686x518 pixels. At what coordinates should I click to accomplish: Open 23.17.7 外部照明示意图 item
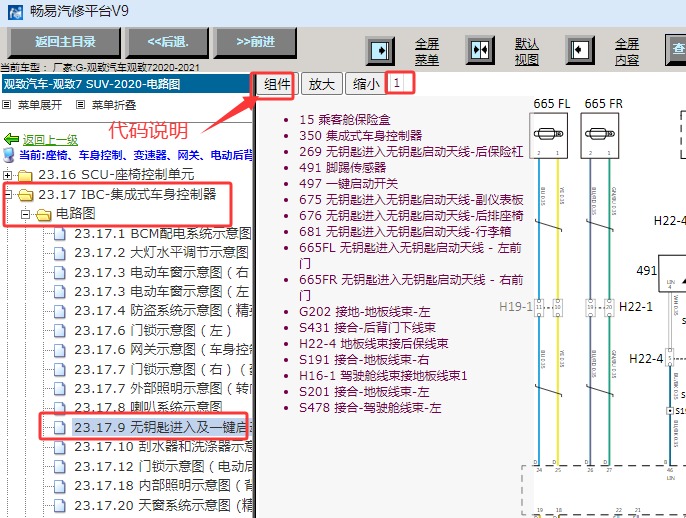163,388
